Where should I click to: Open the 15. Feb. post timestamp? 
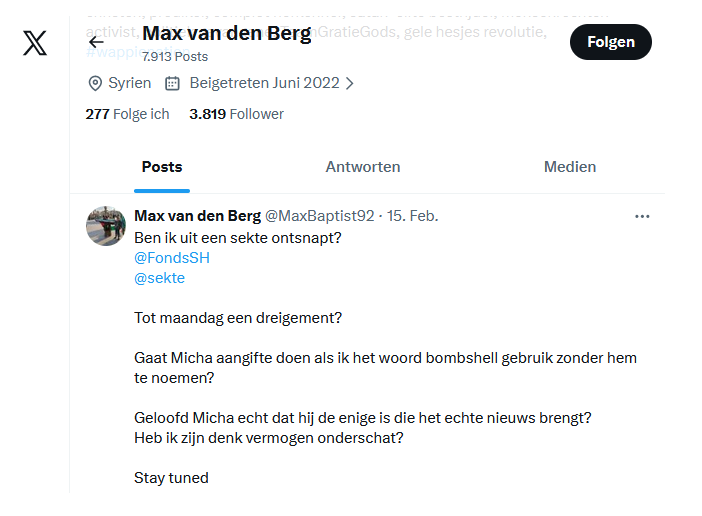click(x=413, y=216)
